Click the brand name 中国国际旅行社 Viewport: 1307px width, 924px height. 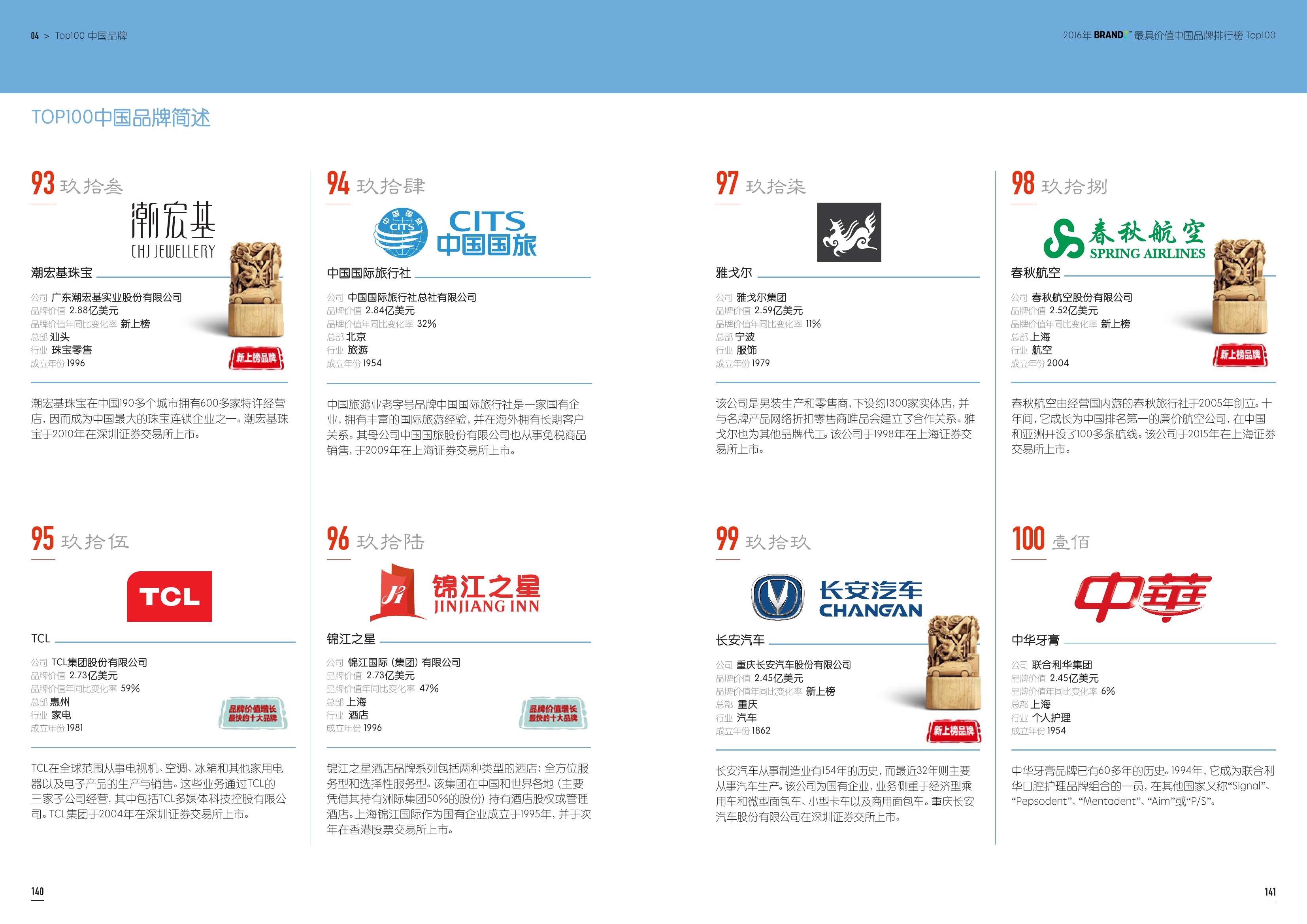(x=369, y=273)
